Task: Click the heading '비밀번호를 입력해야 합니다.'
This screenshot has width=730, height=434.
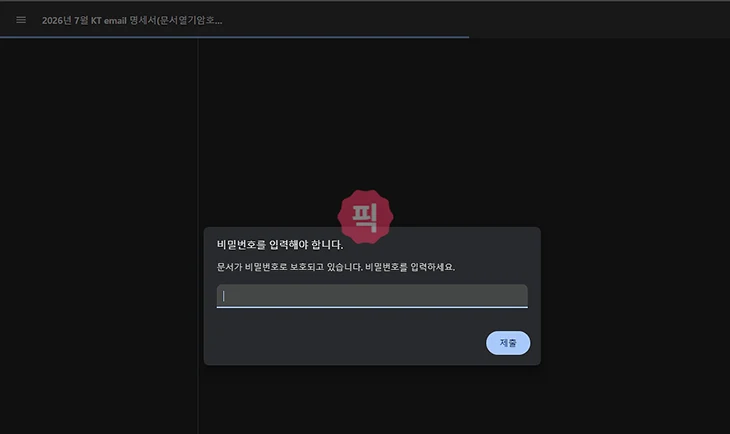Action: point(280,245)
